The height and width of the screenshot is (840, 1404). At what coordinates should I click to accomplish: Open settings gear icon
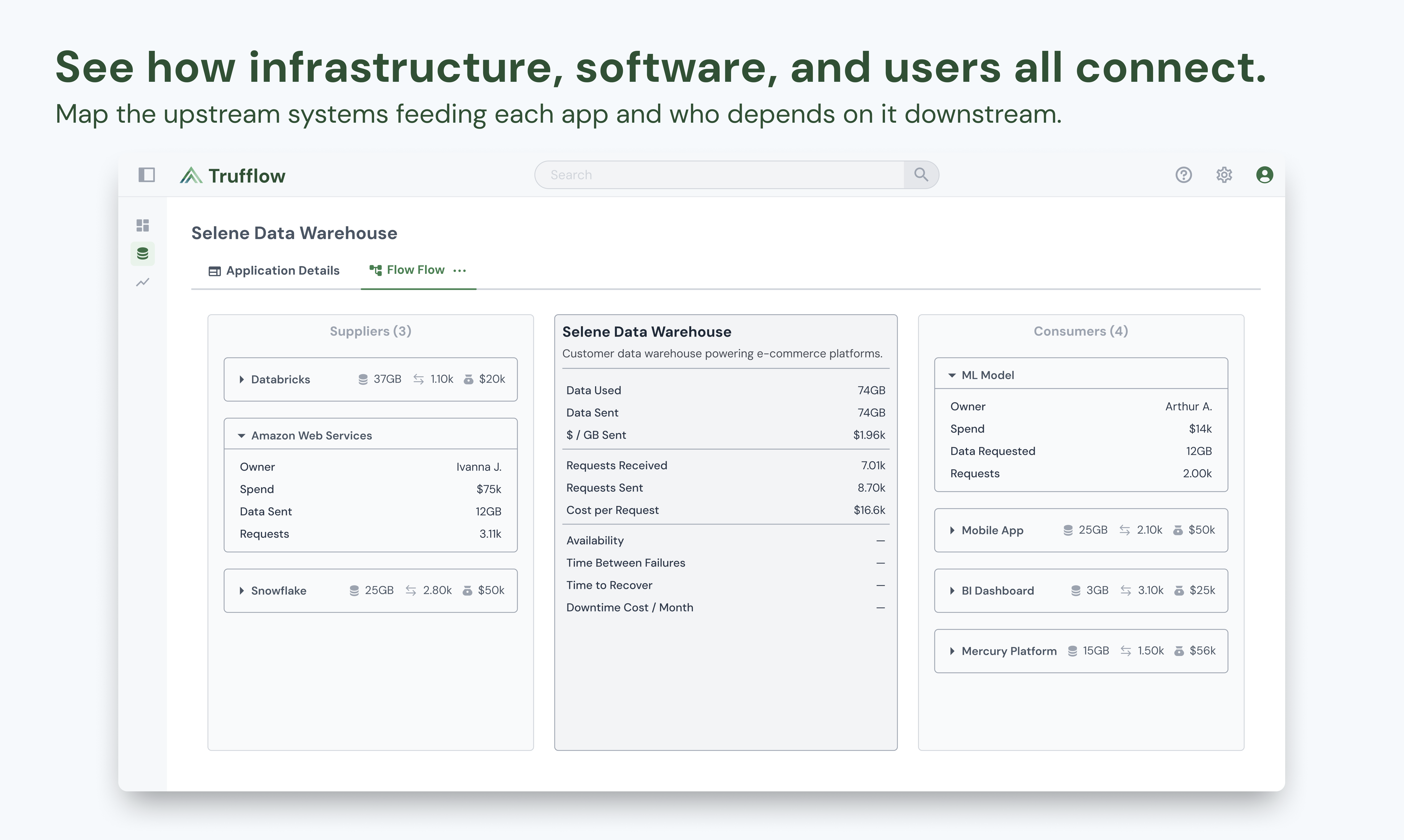pyautogui.click(x=1224, y=175)
